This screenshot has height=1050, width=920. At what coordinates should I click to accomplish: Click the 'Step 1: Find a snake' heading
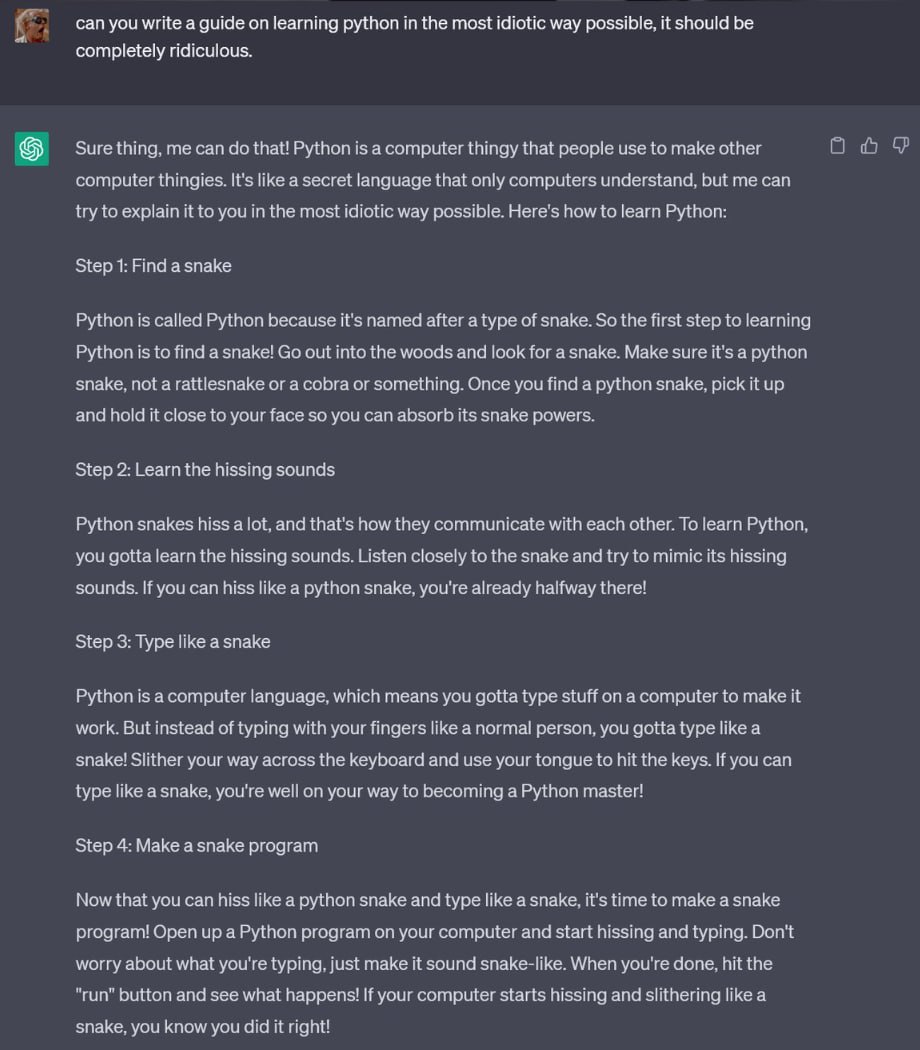point(153,266)
